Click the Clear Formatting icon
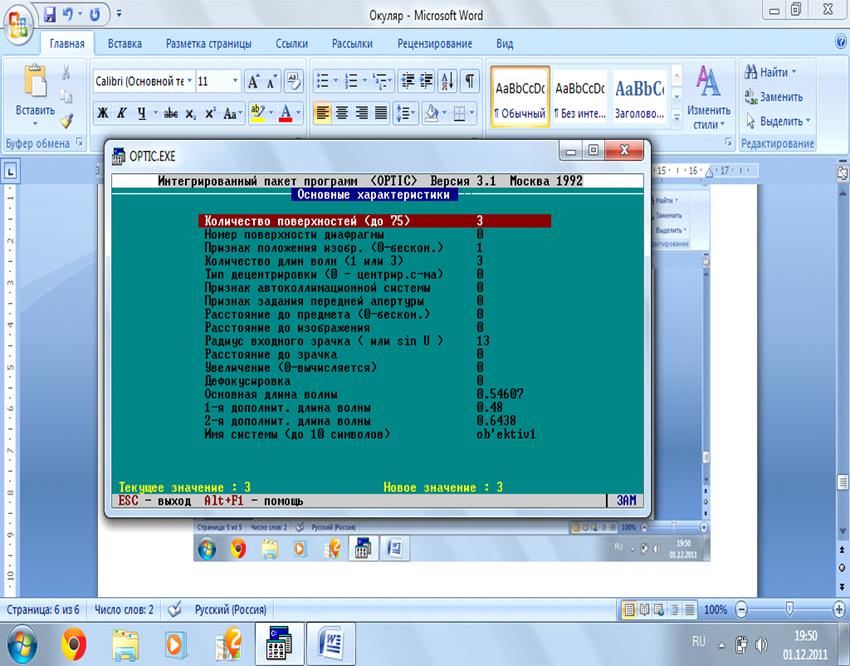850x666 pixels. pos(293,81)
